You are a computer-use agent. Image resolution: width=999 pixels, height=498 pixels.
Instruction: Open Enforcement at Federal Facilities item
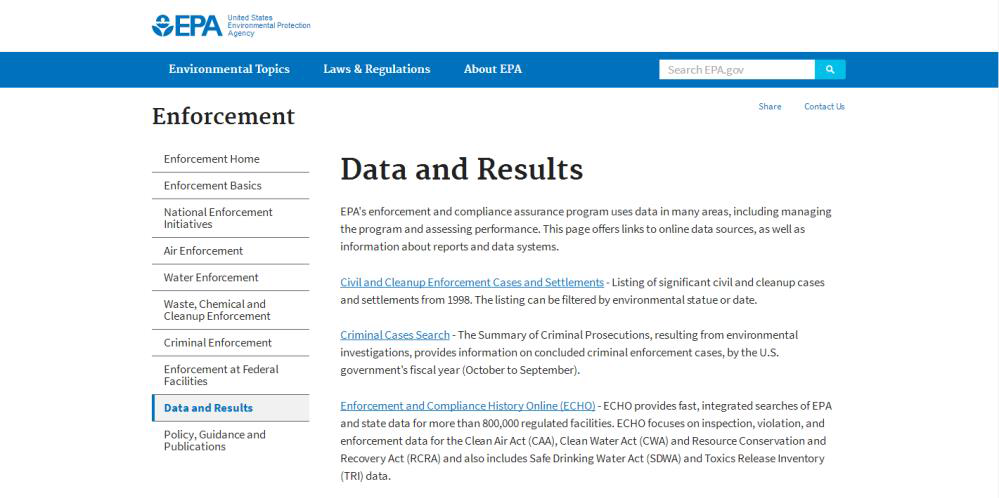click(231, 375)
